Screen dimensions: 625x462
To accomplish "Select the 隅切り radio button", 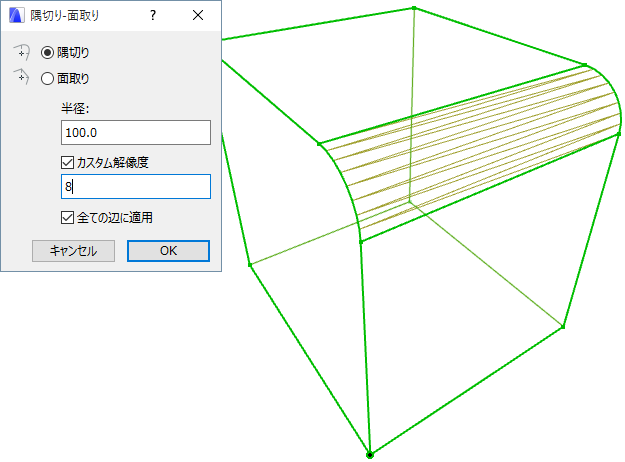I will [x=47, y=53].
